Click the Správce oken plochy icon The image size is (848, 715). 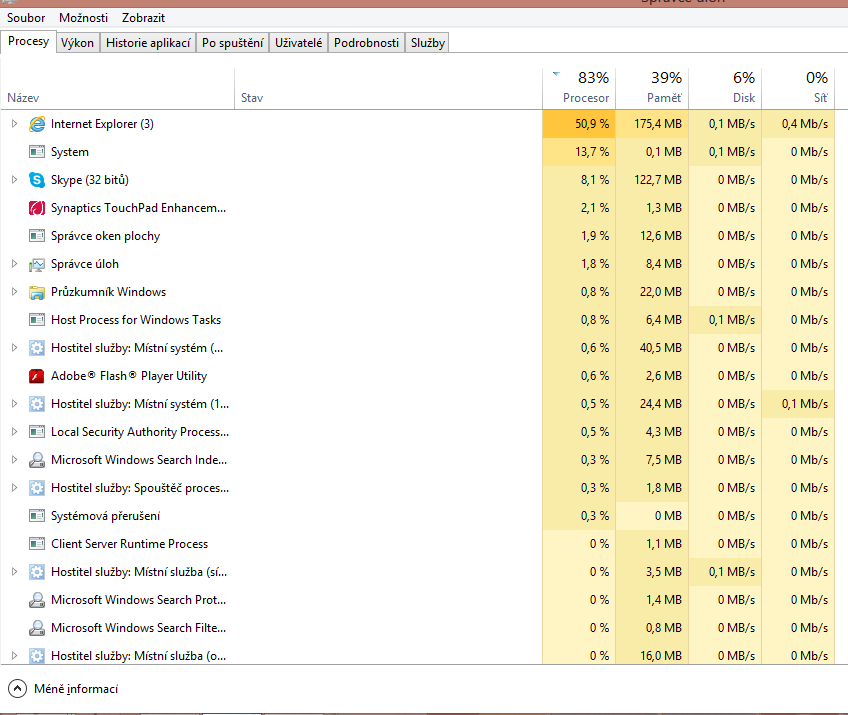pos(37,236)
